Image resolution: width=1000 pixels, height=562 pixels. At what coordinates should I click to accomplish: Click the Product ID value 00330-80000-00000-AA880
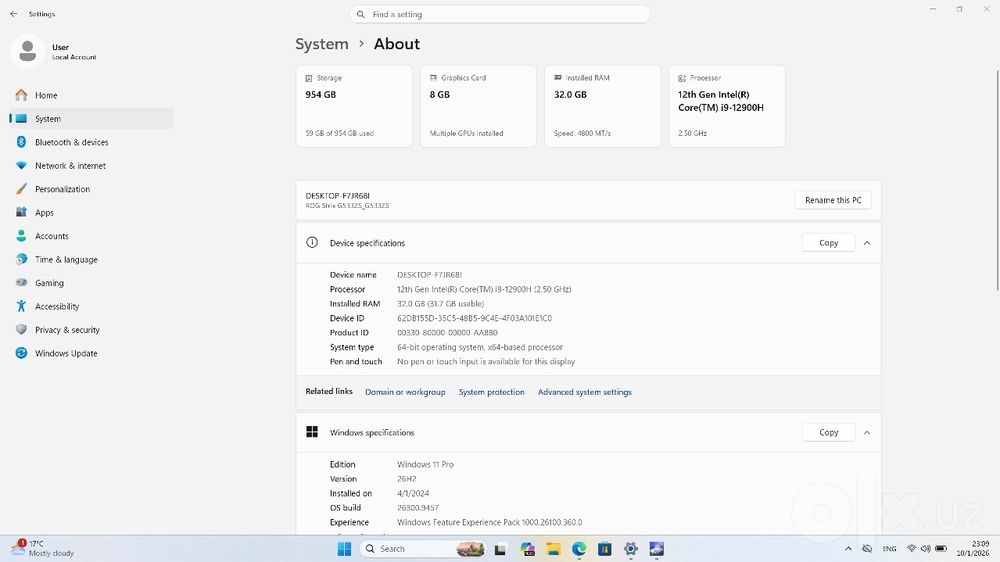[x=447, y=333]
